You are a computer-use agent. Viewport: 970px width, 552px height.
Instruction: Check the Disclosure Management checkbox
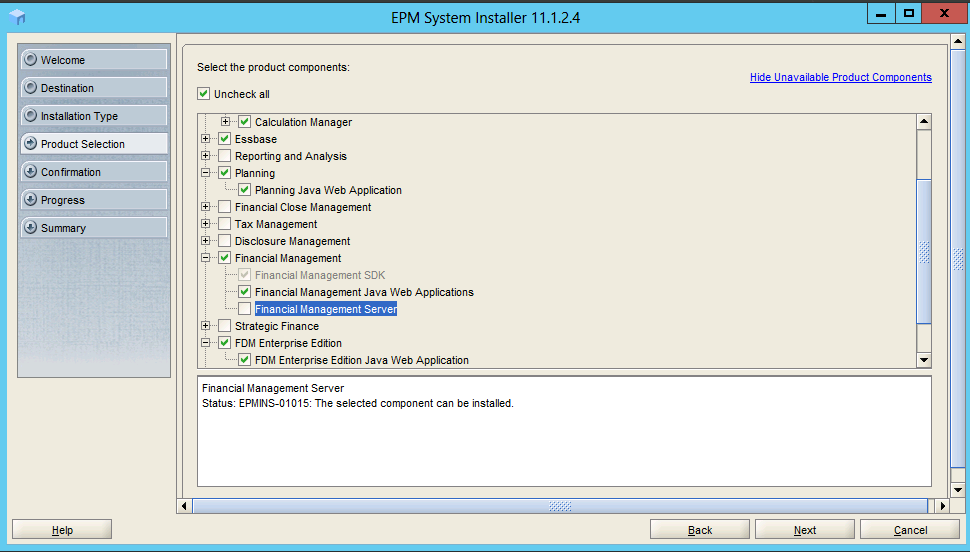[x=225, y=241]
